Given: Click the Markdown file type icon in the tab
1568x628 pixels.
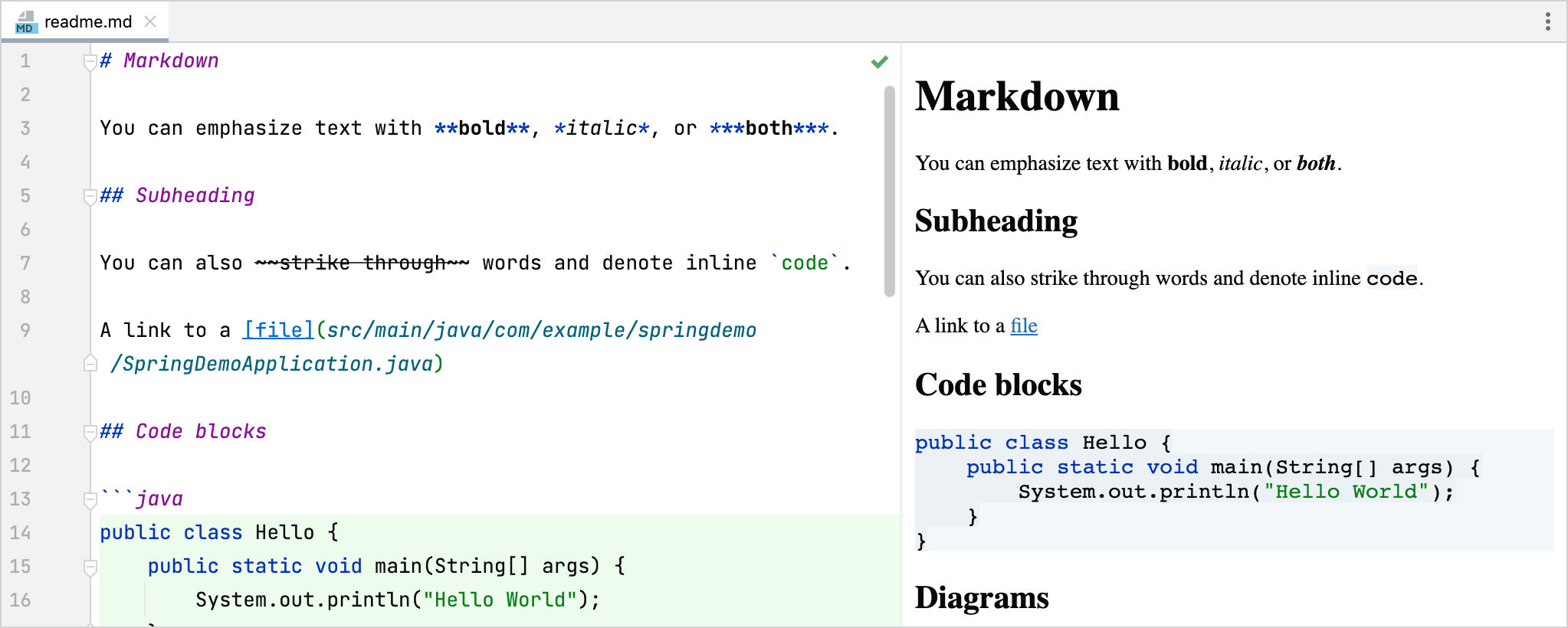Looking at the screenshot, I should (x=25, y=22).
